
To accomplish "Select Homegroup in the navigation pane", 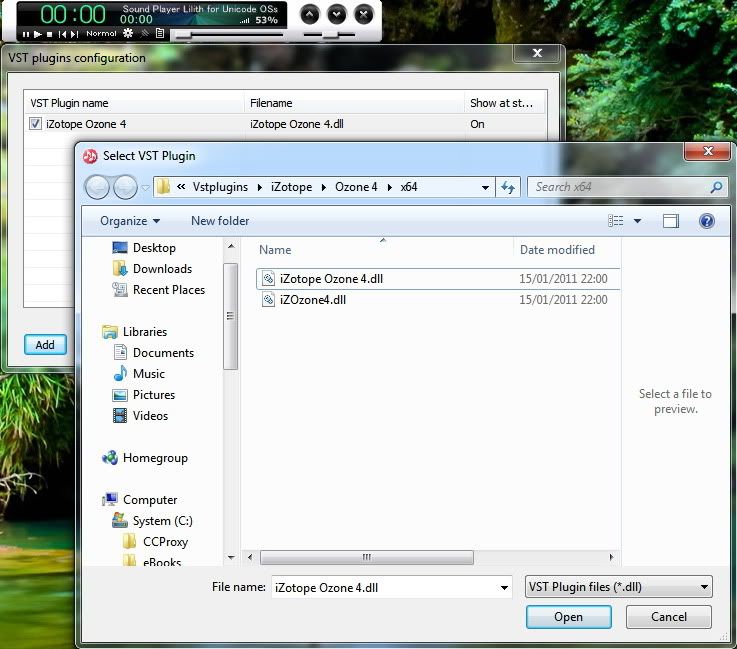I will (145, 458).
